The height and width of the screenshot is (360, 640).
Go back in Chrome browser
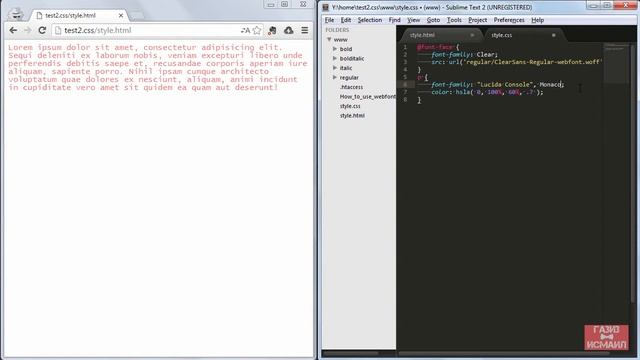13,30
